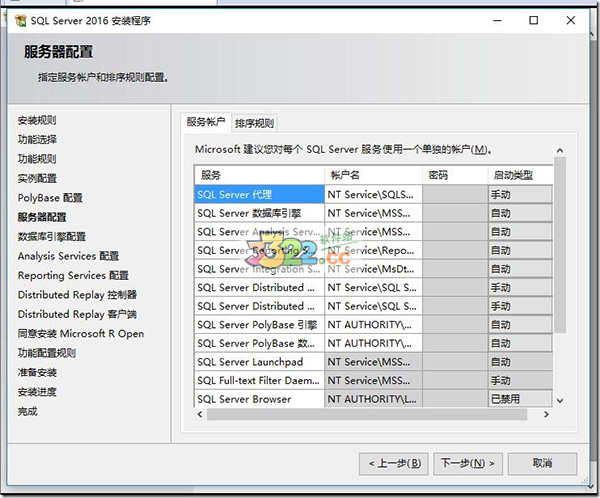Open startup type dropdown for PolyBase 引擎

click(520, 325)
